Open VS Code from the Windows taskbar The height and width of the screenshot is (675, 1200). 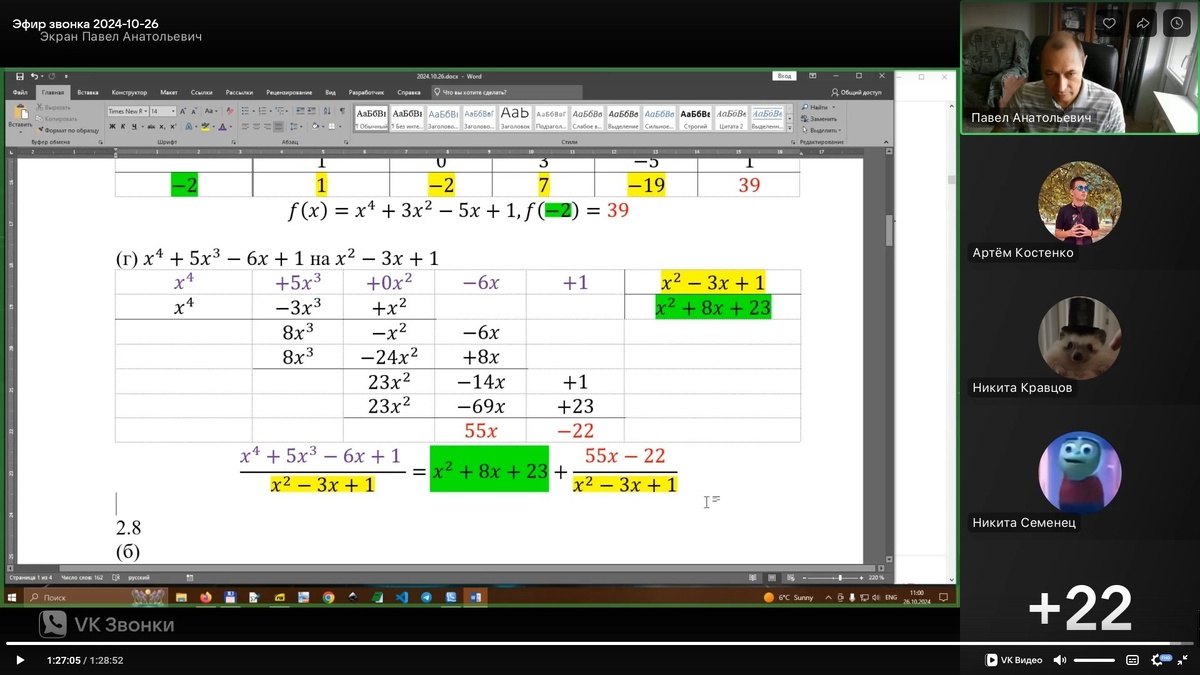tap(402, 597)
